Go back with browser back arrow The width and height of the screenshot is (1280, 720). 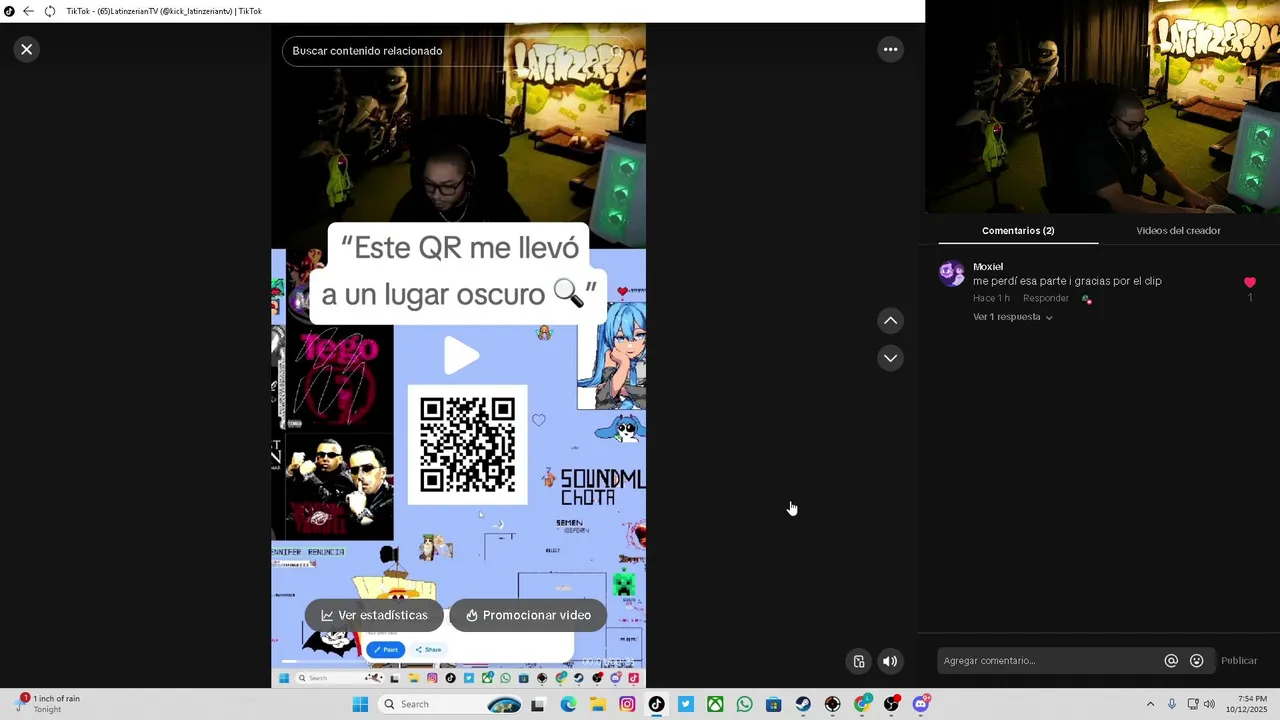(28, 11)
